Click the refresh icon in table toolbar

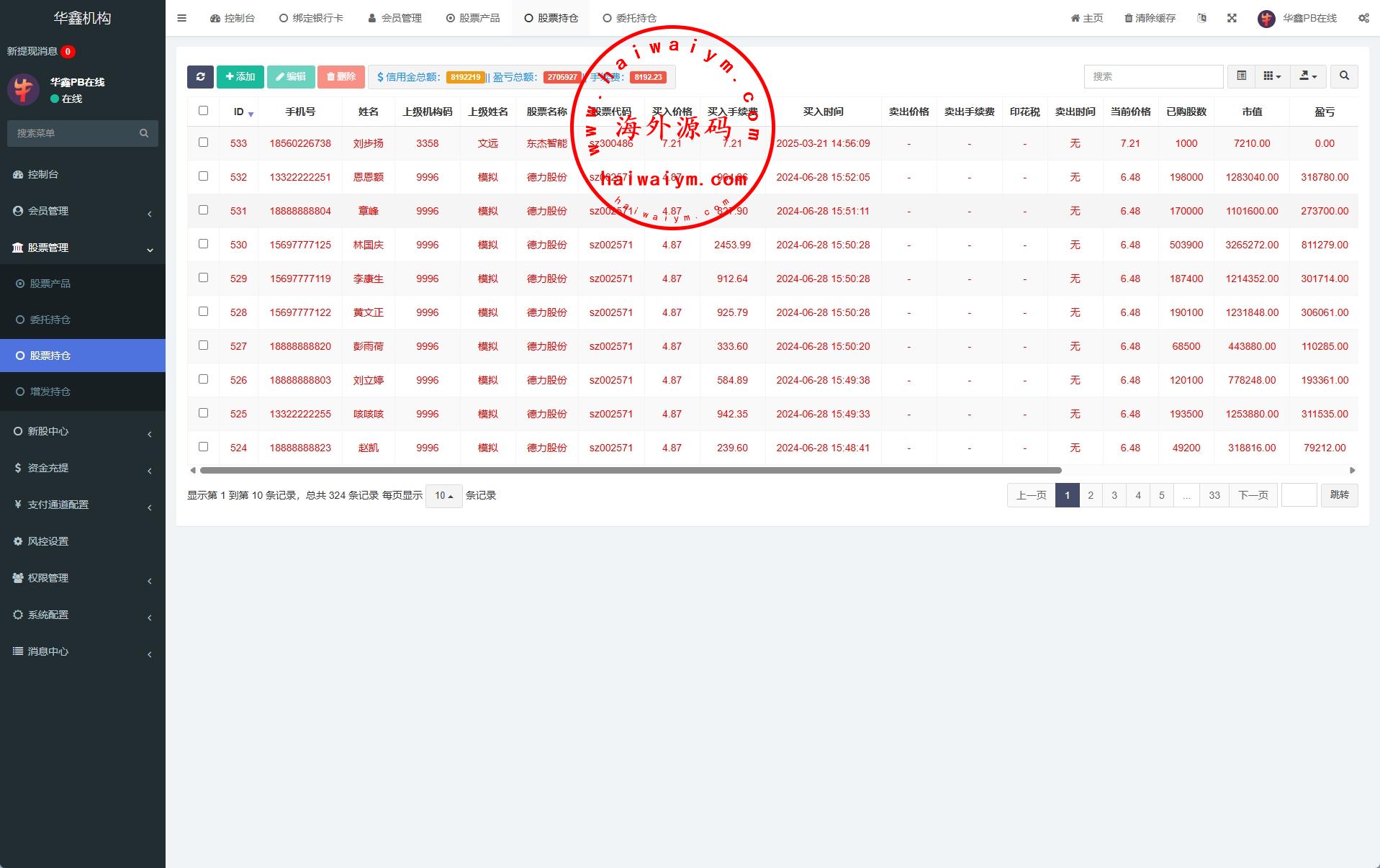click(200, 77)
